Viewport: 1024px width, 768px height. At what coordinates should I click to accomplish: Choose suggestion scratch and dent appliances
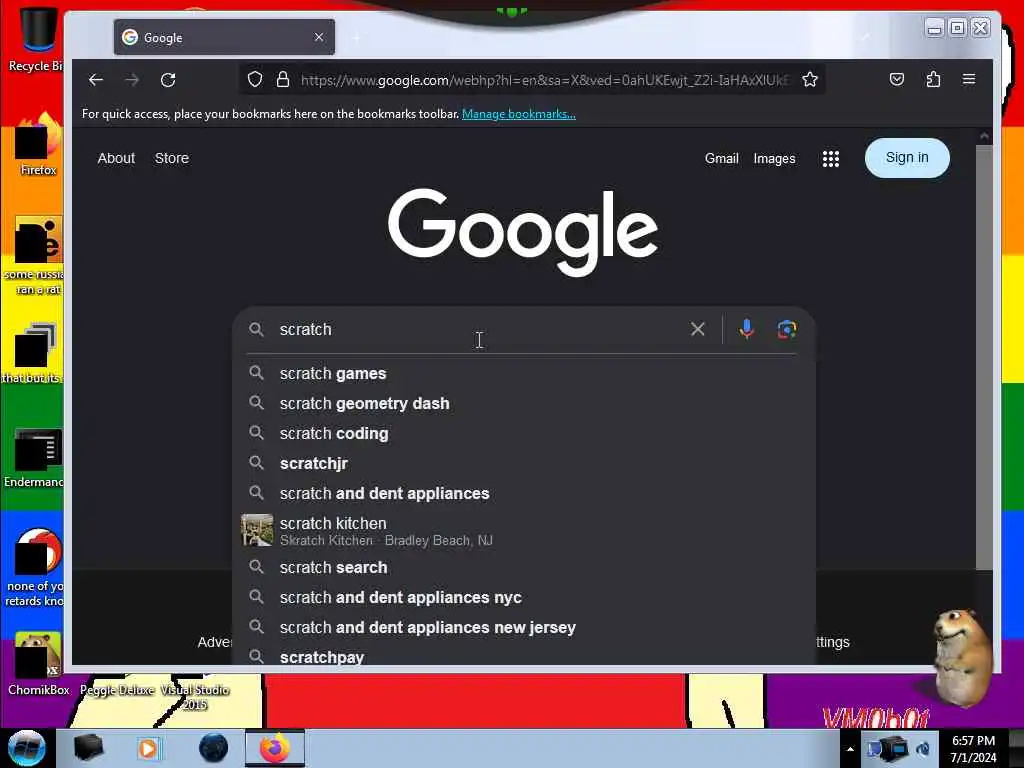524,494
